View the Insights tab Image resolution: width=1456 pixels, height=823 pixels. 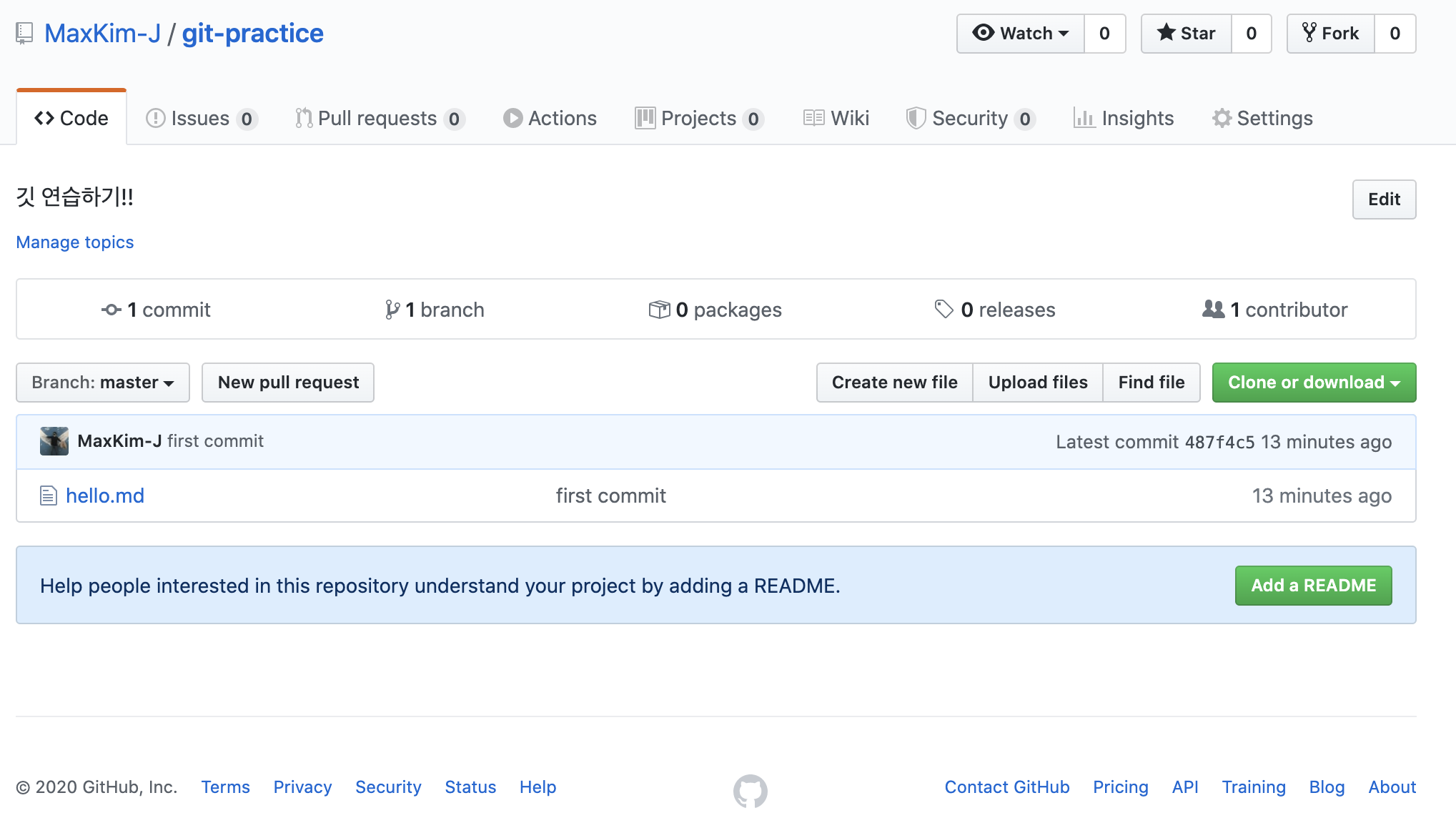1124,118
